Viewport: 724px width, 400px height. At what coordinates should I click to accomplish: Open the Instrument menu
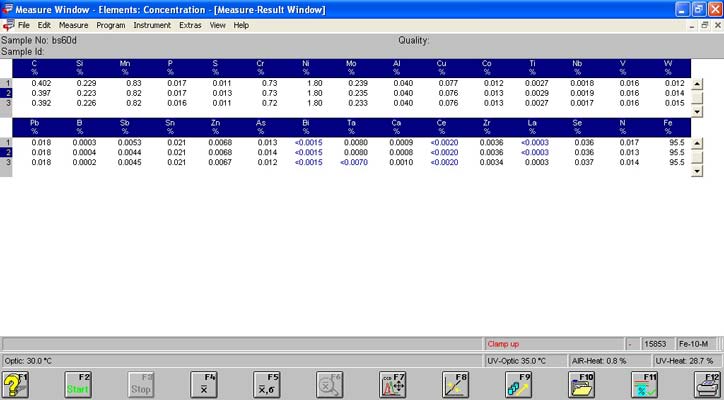point(152,25)
